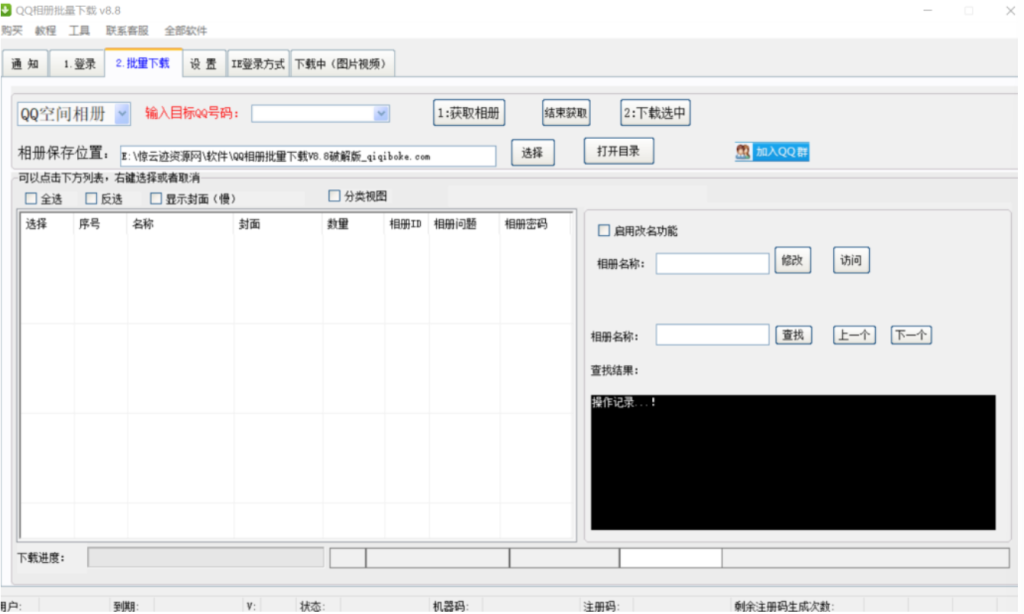The height and width of the screenshot is (614, 1024).
Task: Click the 打开目录 button
Action: pyautogui.click(x=618, y=150)
